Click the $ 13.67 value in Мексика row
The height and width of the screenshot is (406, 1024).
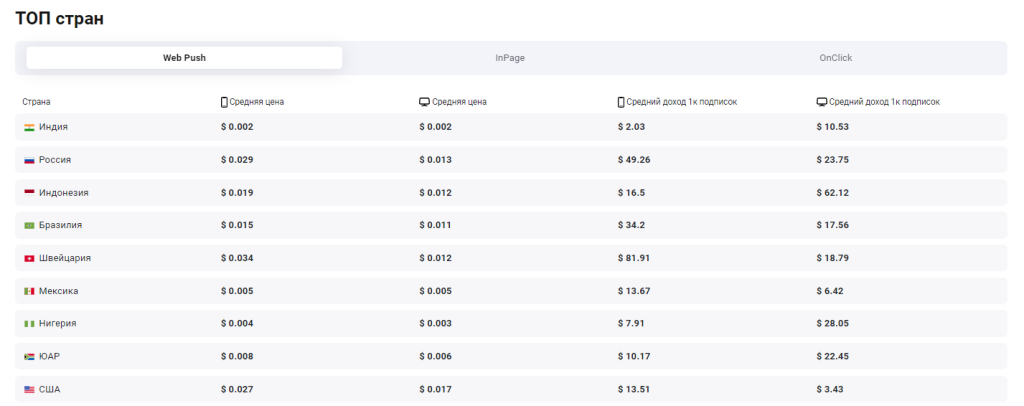(634, 291)
